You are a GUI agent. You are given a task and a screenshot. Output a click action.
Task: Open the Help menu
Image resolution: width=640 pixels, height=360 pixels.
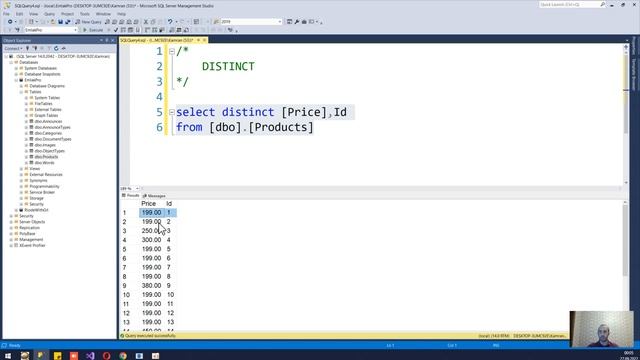coord(122,14)
